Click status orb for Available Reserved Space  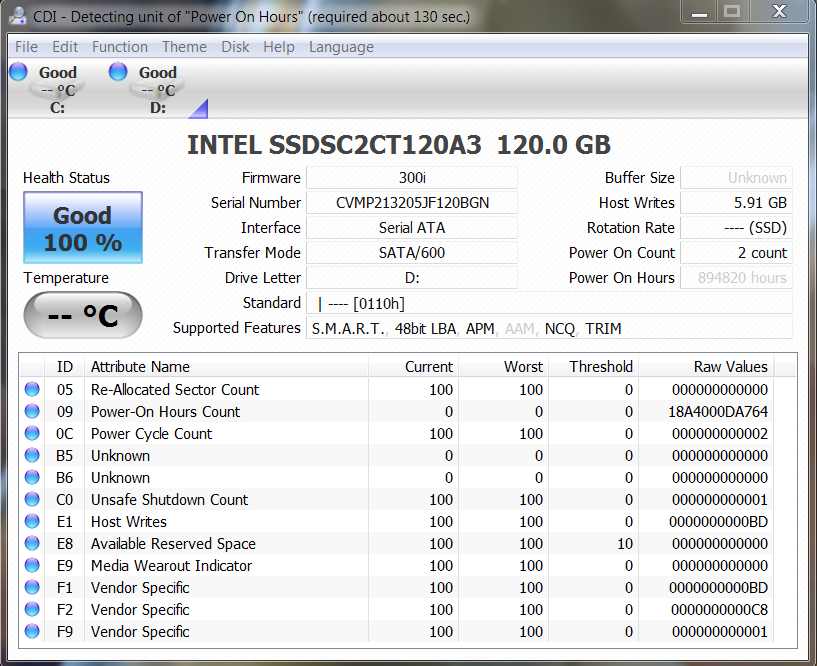point(32,544)
